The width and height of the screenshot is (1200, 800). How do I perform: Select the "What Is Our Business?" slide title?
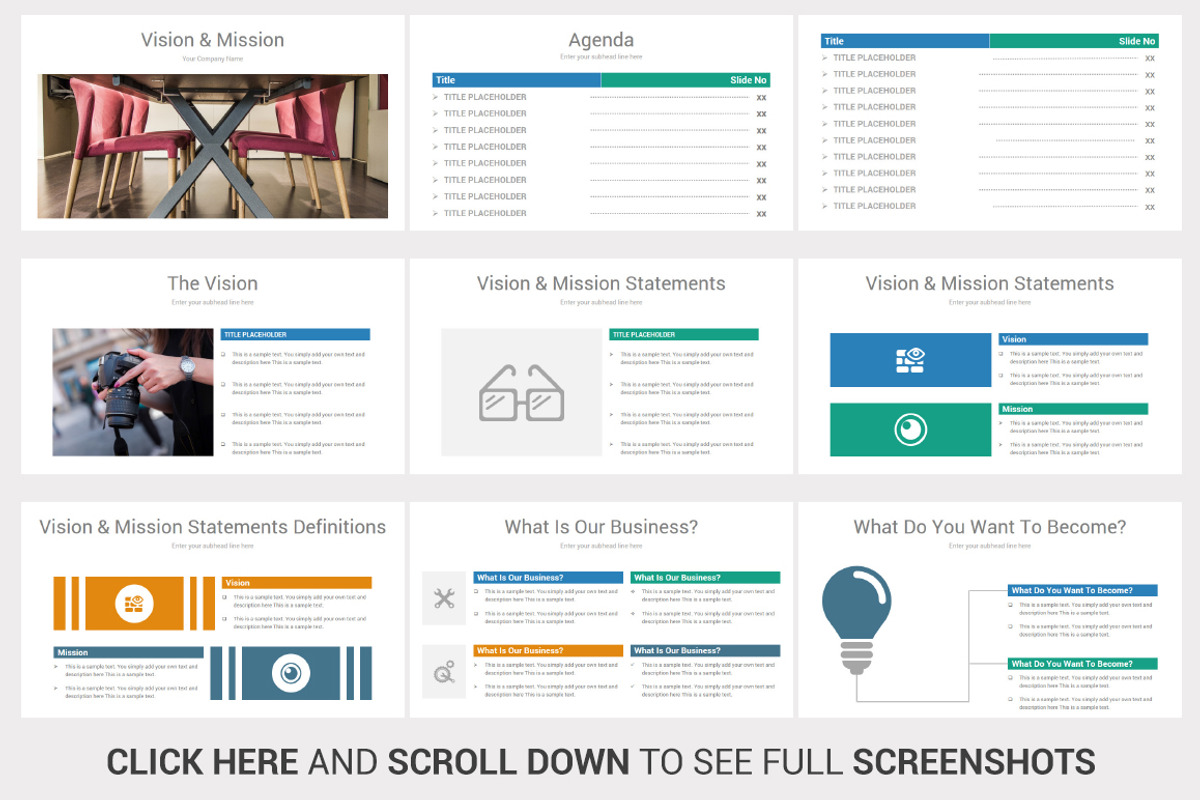tap(601, 527)
